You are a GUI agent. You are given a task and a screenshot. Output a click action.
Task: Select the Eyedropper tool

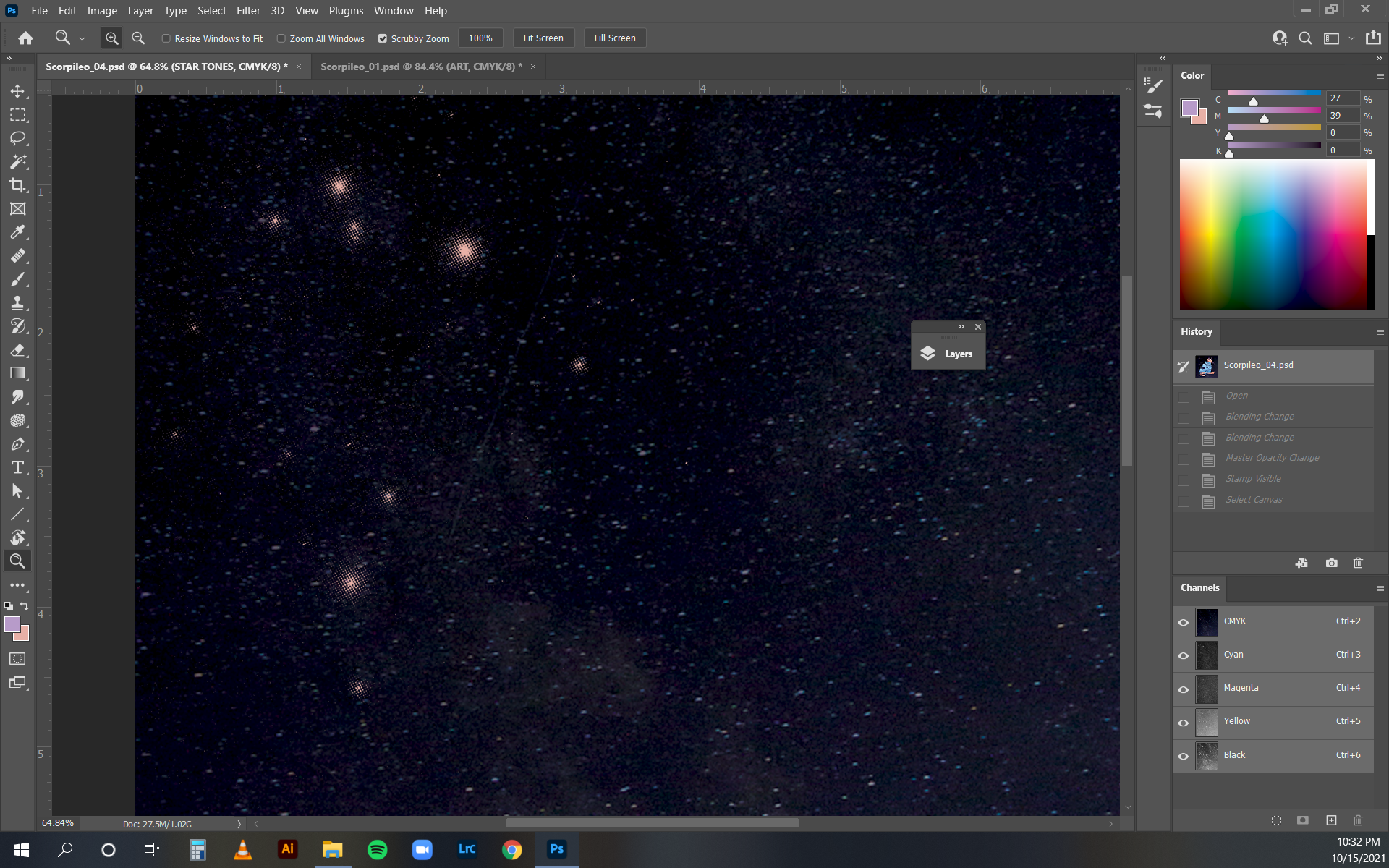tap(17, 232)
